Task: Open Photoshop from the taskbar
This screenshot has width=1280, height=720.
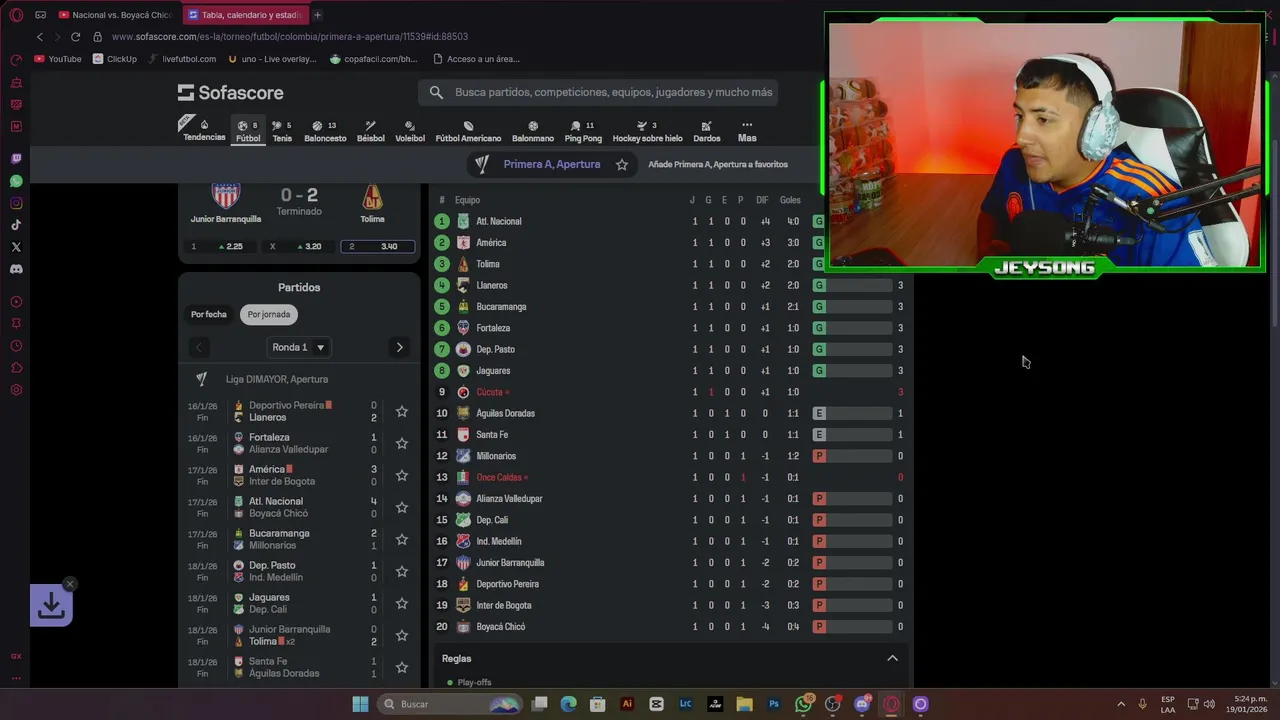Action: coord(774,704)
